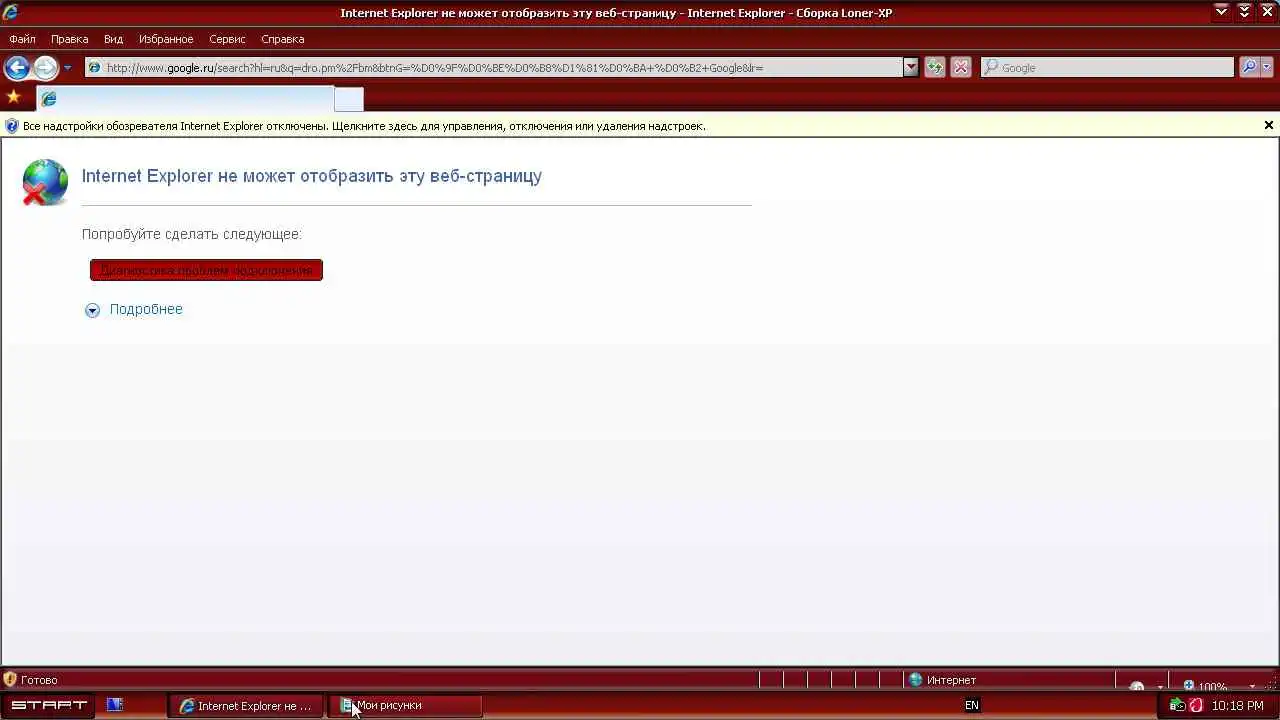Click the search magnifier button

click(1249, 68)
